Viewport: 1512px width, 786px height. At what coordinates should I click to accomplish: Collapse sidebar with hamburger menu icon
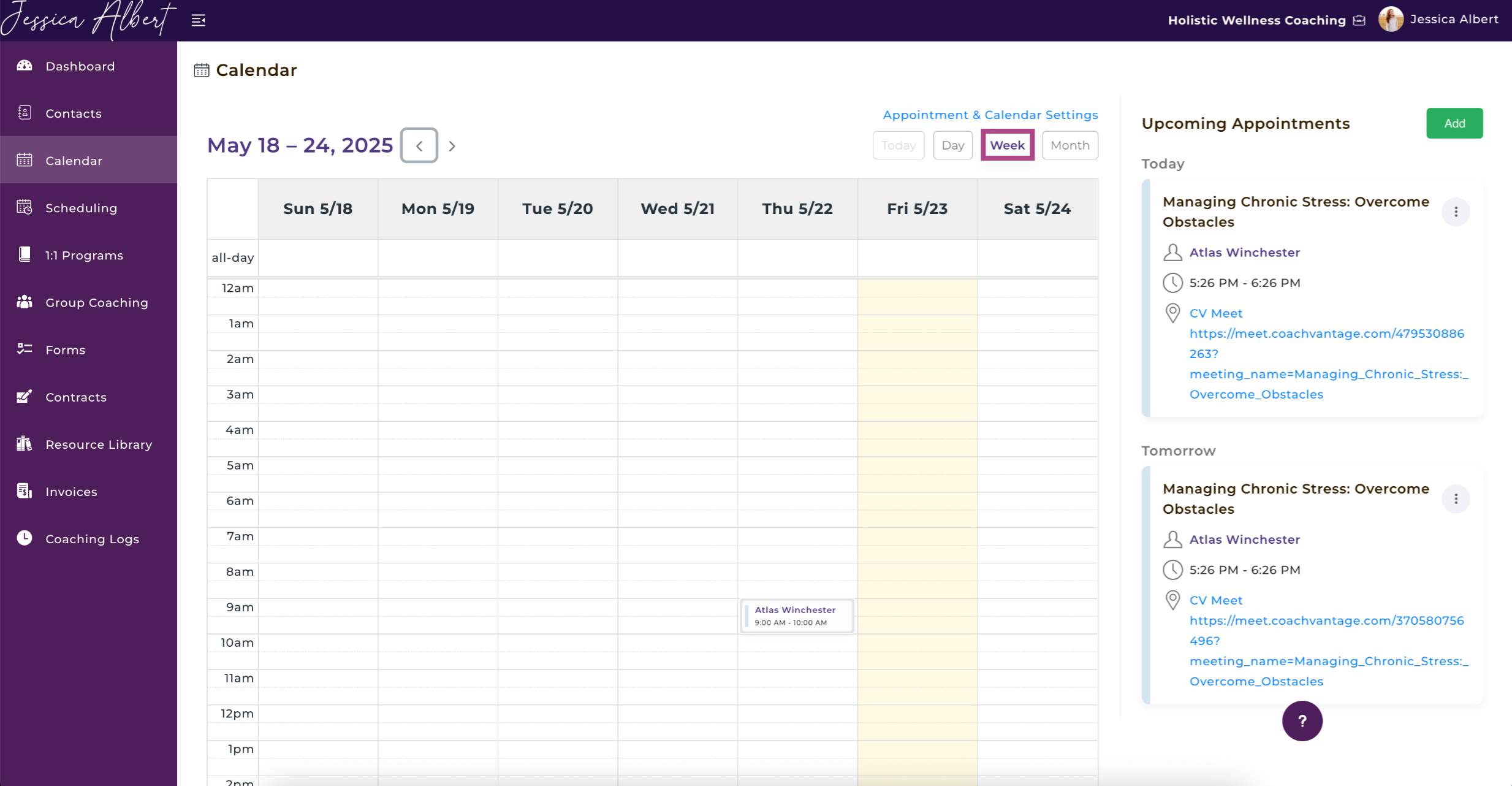tap(199, 20)
